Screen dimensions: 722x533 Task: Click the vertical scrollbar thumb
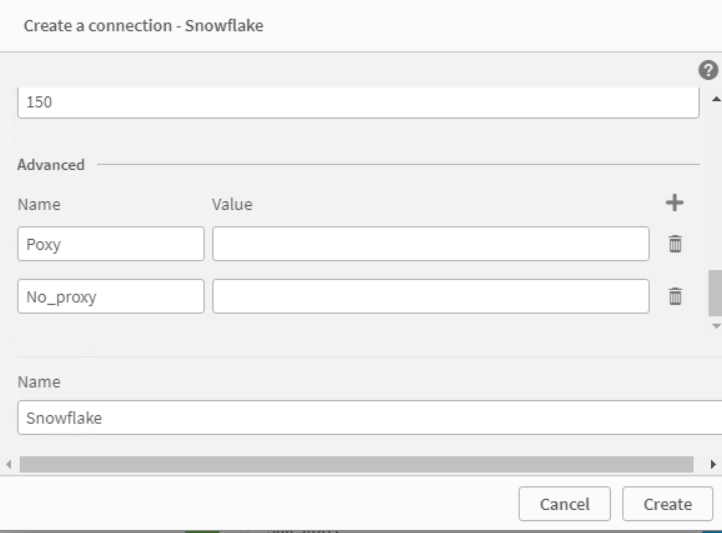click(714, 292)
